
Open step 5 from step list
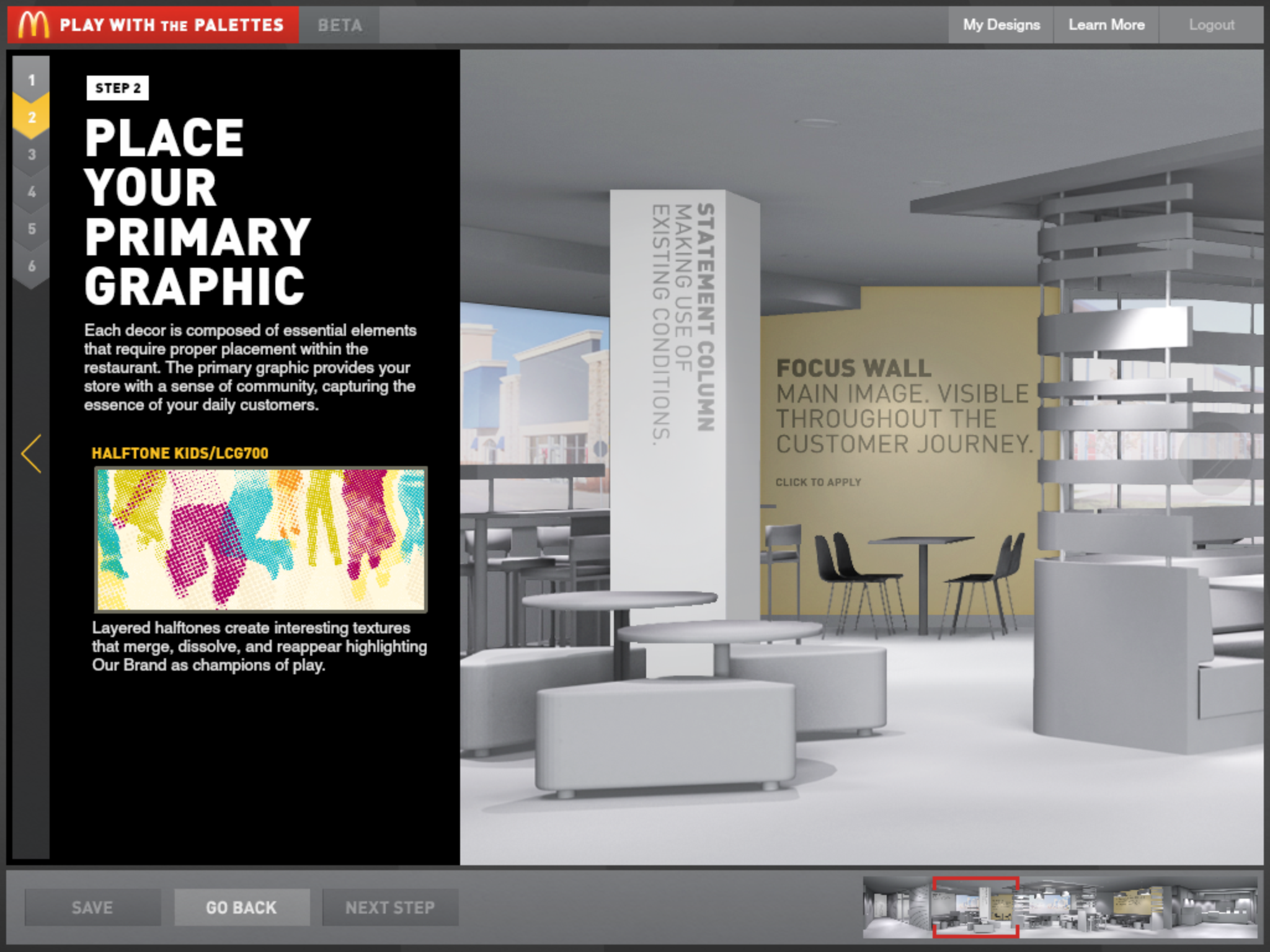pos(32,229)
